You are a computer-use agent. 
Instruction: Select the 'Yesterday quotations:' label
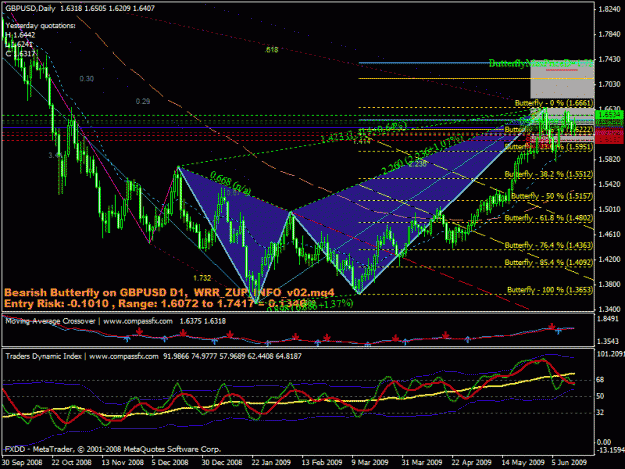tap(41, 26)
